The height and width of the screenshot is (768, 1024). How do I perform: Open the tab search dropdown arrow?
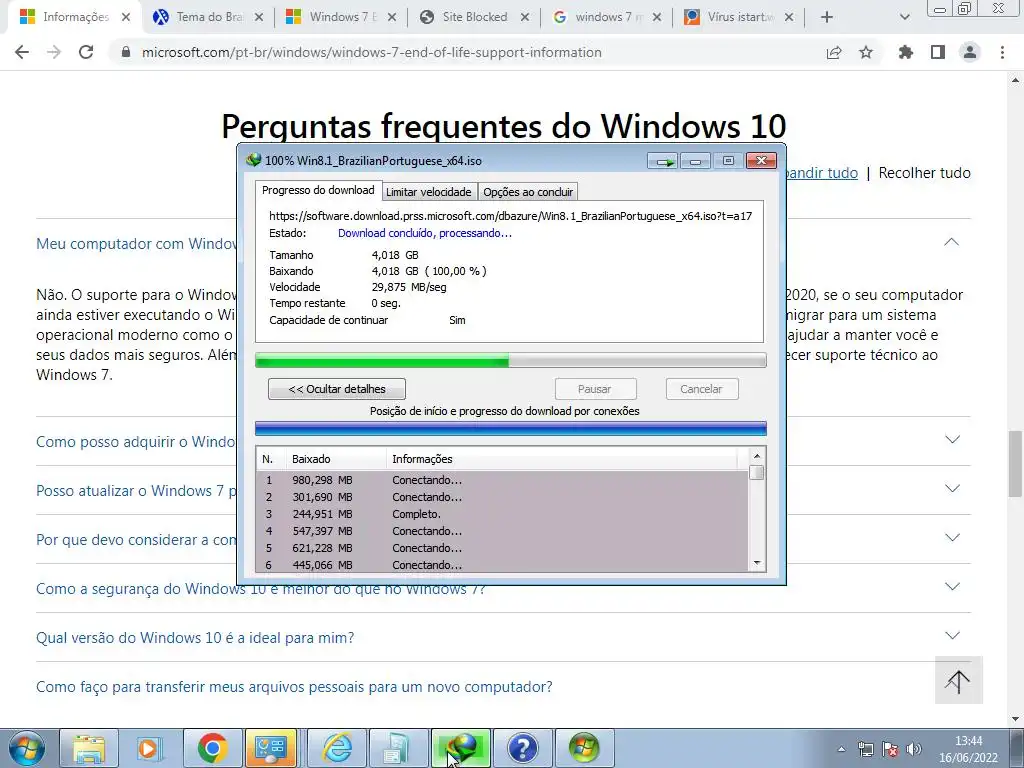click(x=904, y=17)
